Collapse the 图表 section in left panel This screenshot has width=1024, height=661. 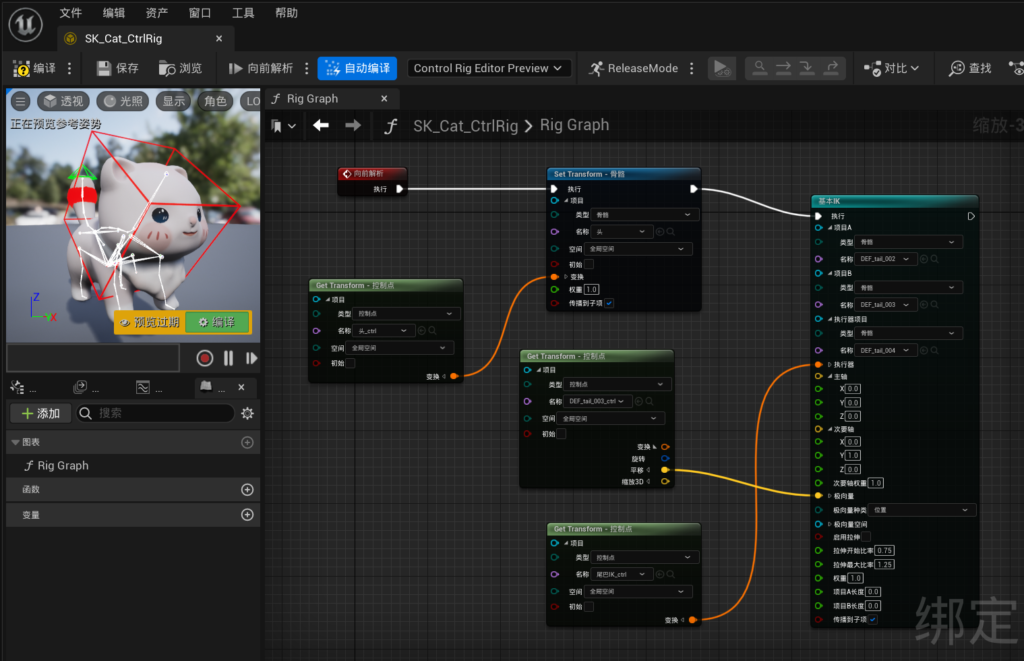[15, 442]
